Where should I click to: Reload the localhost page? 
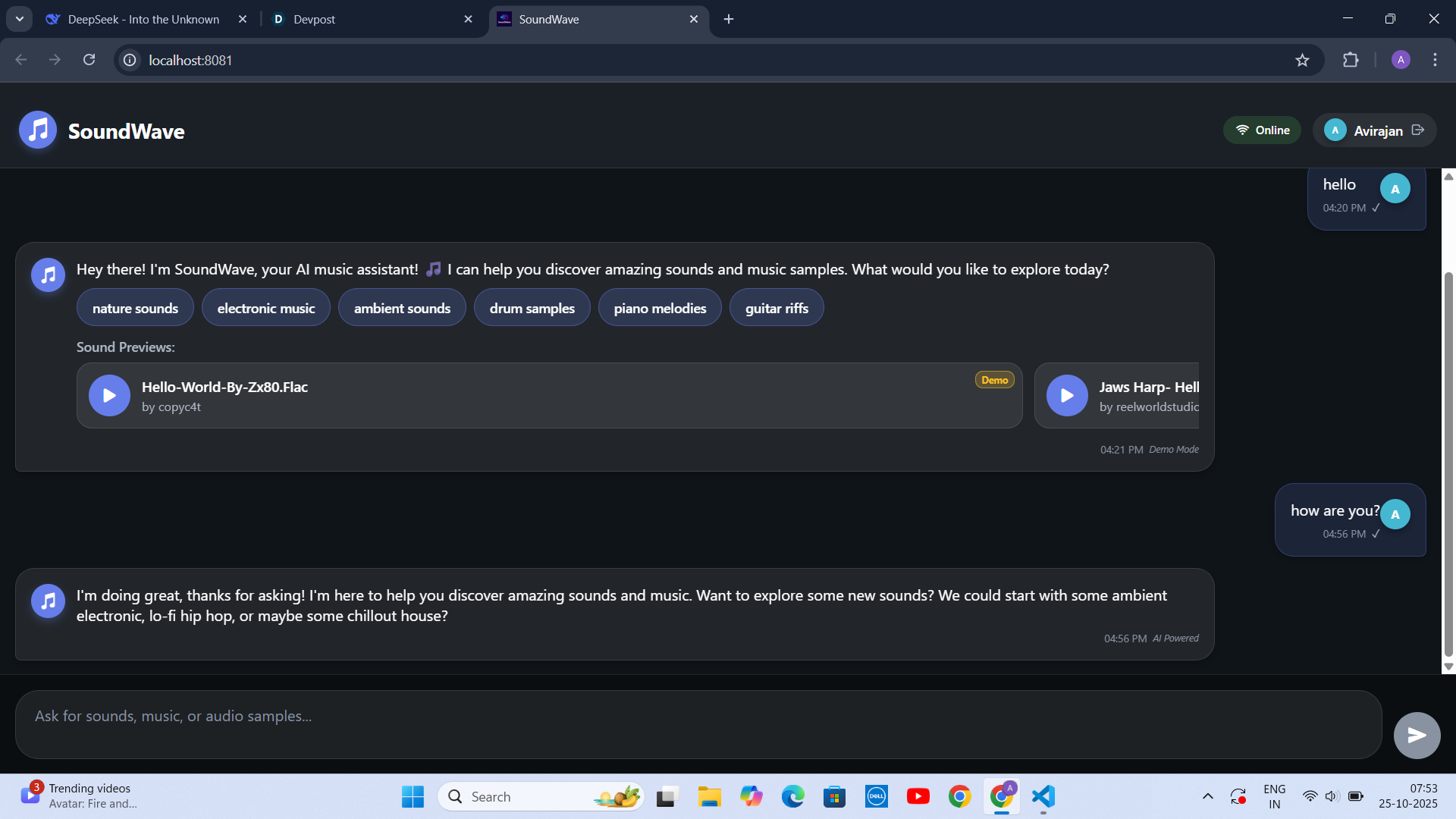click(x=89, y=60)
